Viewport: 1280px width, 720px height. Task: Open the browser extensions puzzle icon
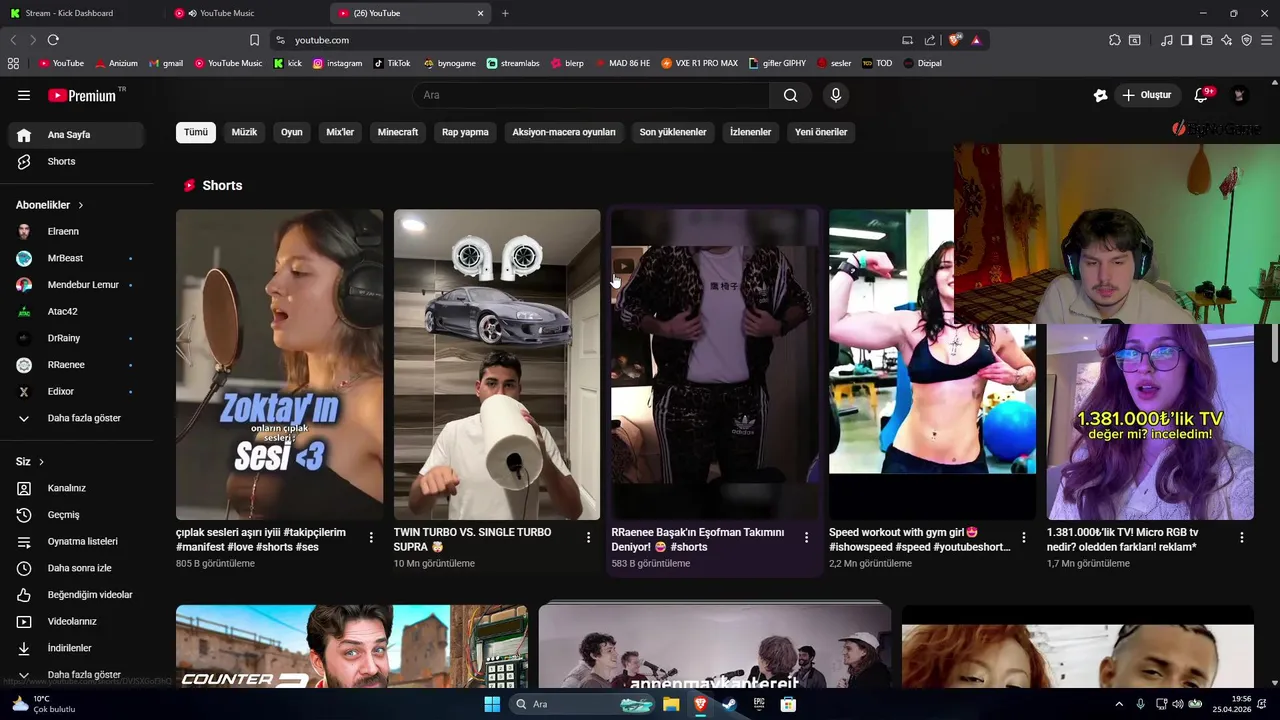(1114, 40)
